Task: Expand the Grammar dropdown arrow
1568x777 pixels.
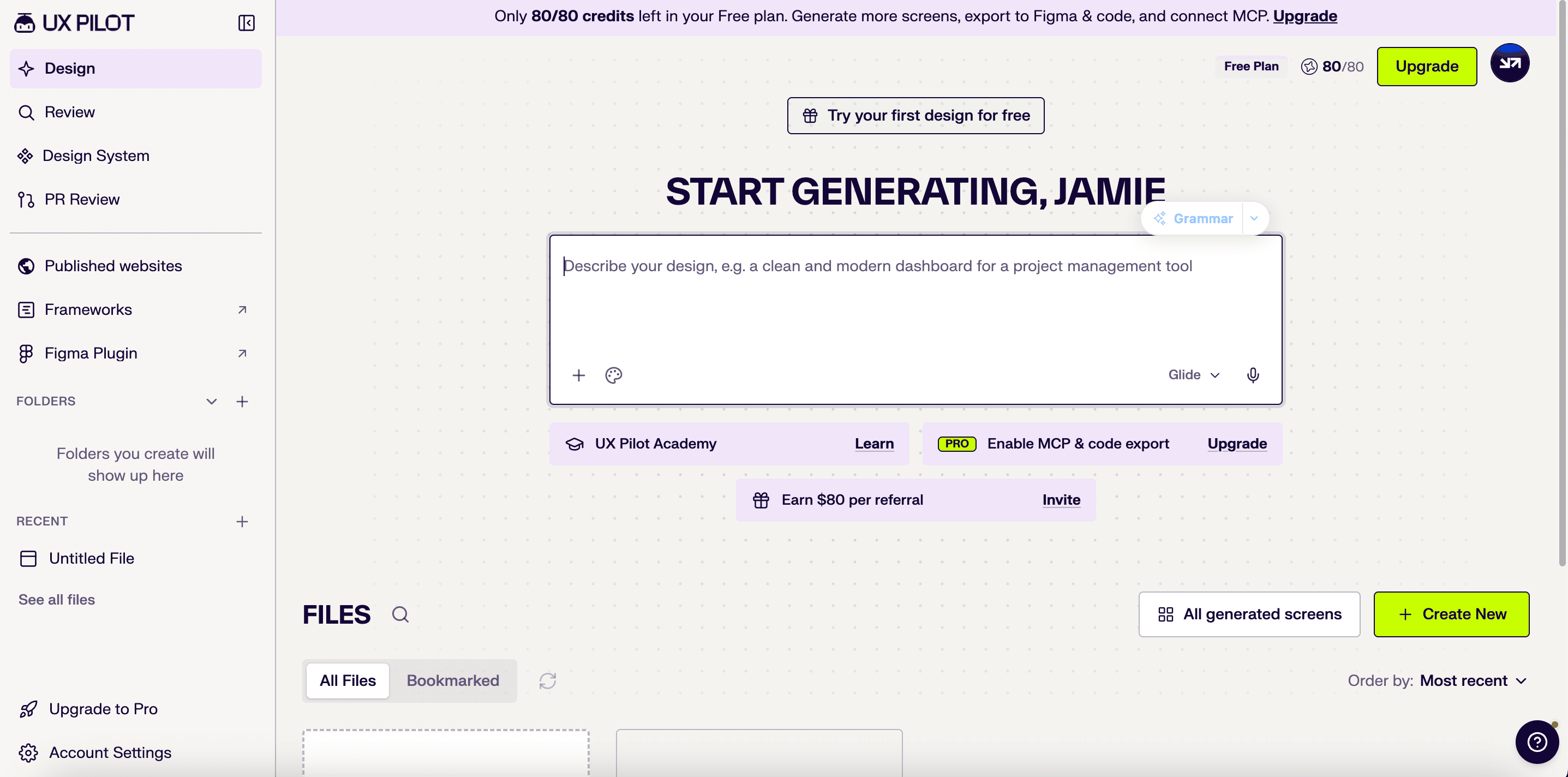Action: click(x=1254, y=219)
